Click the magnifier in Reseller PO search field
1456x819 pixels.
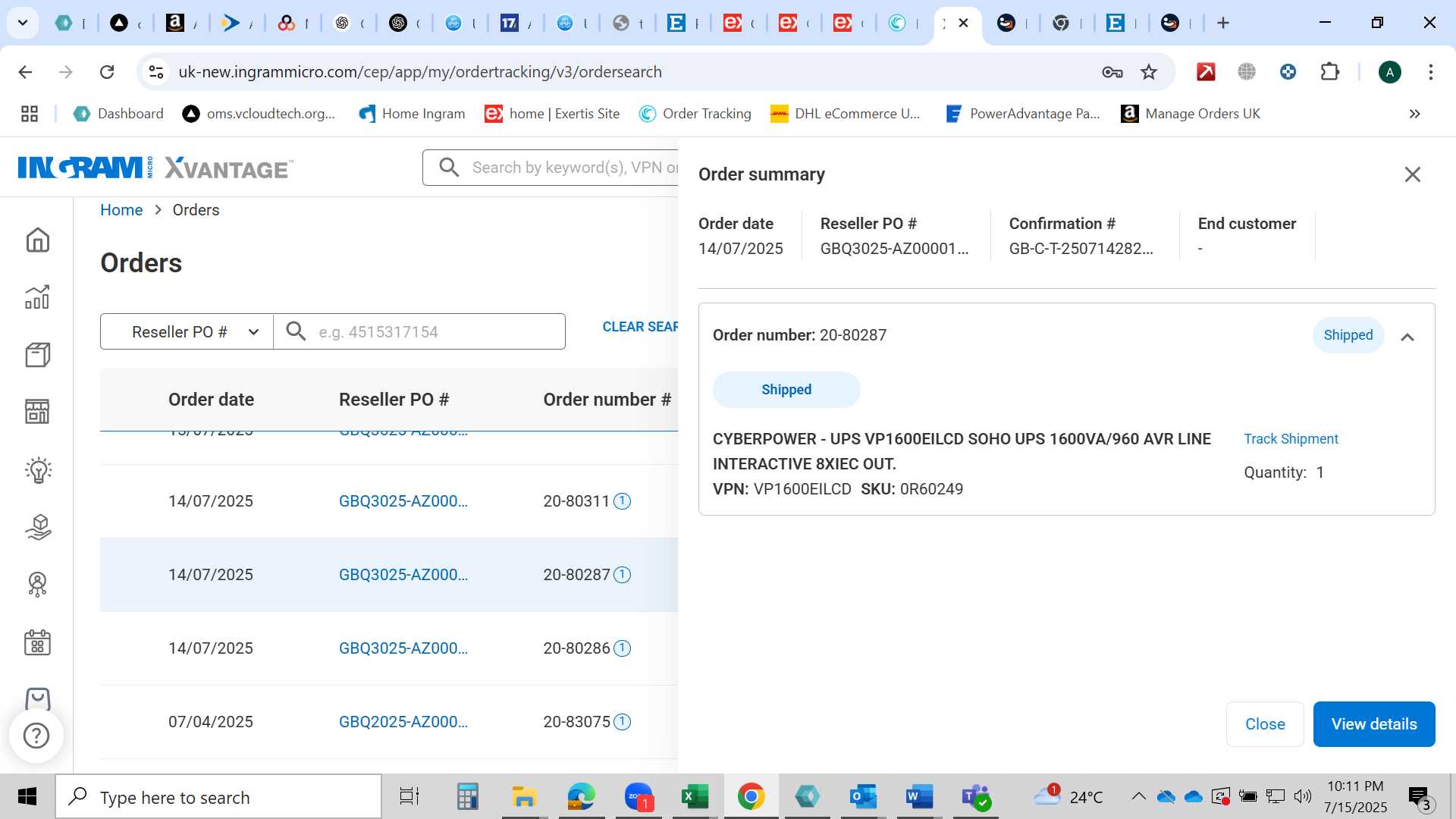[x=296, y=331]
